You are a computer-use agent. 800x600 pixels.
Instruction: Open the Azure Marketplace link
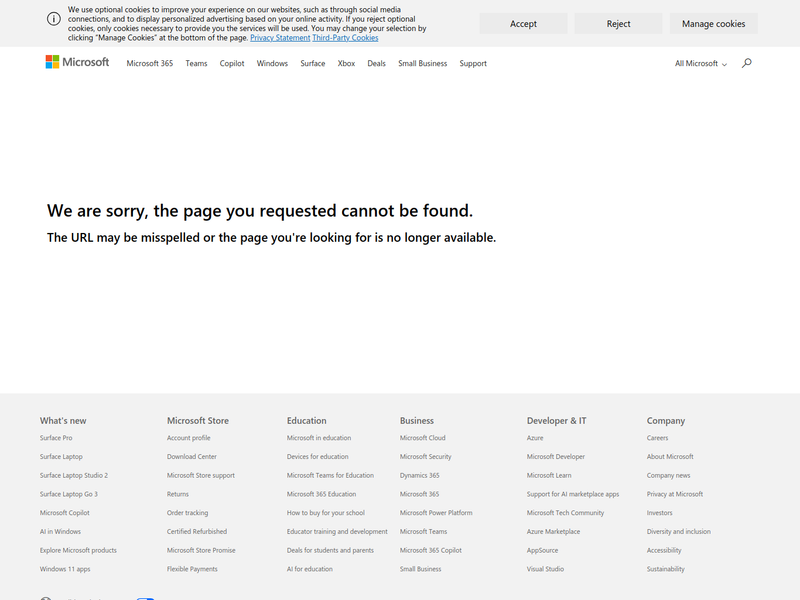coord(554,531)
